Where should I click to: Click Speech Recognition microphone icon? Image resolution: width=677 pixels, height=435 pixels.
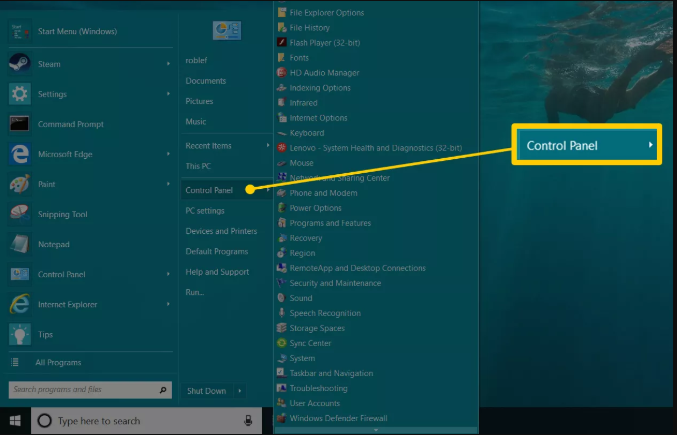tap(282, 313)
